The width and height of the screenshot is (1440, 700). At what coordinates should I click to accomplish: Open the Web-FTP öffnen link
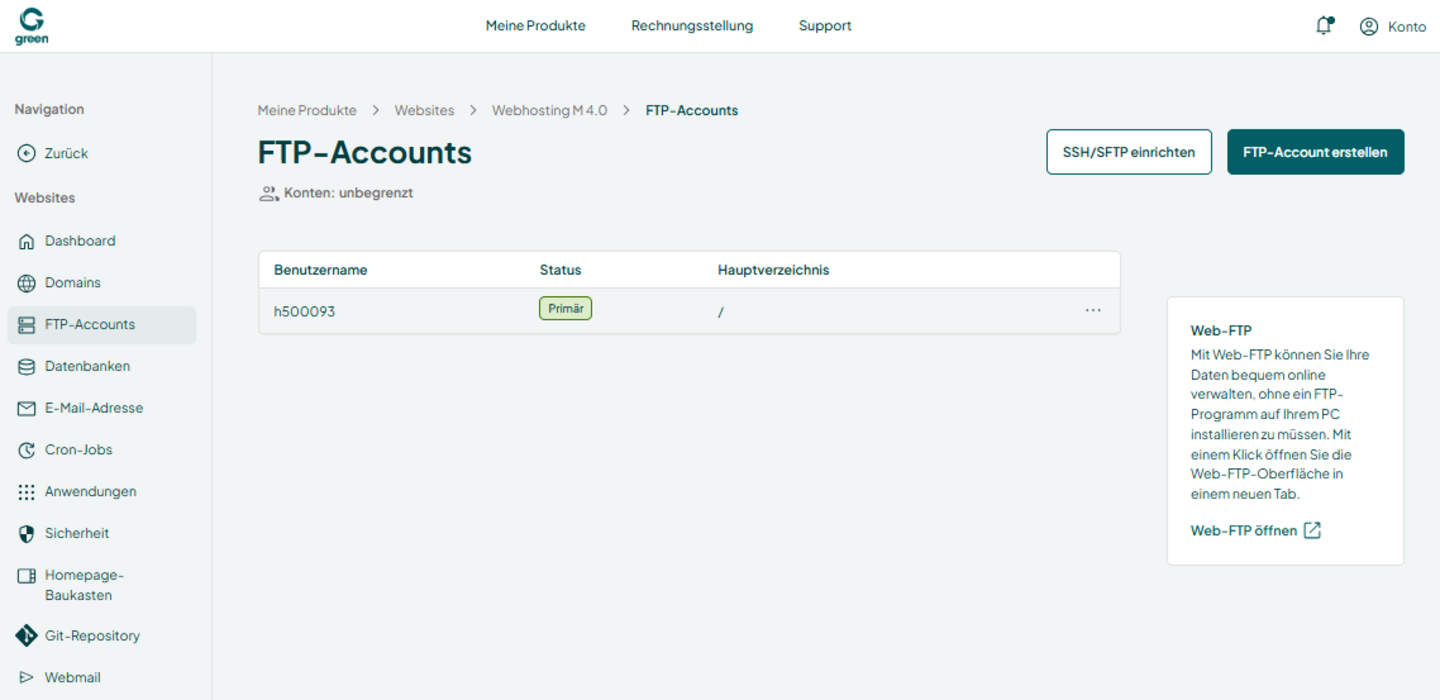pos(1256,531)
